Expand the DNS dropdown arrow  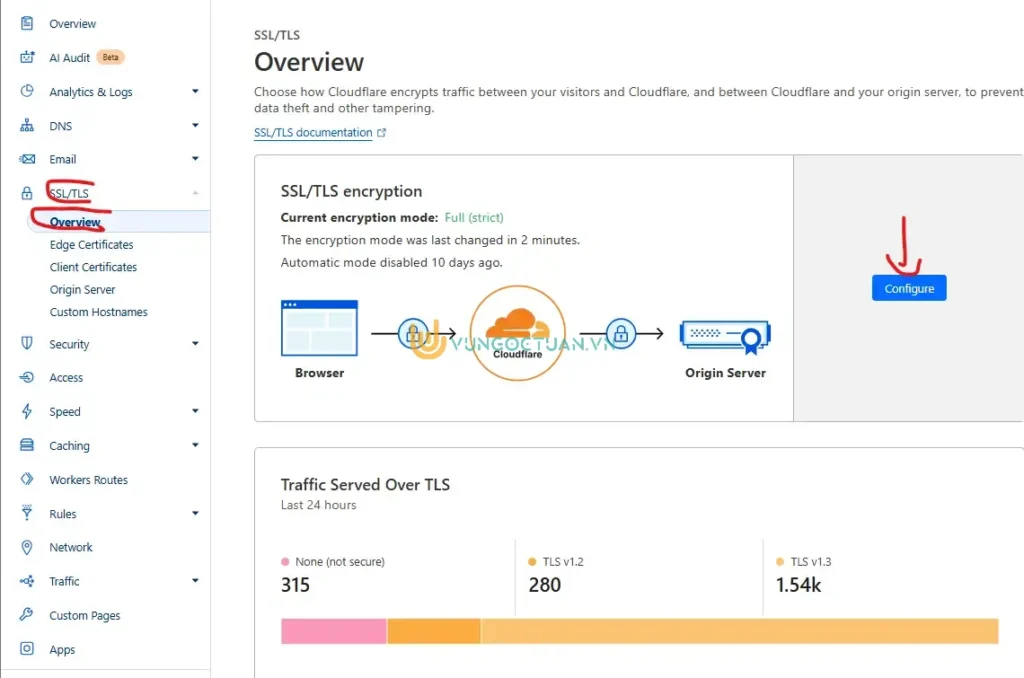pyautogui.click(x=195, y=125)
